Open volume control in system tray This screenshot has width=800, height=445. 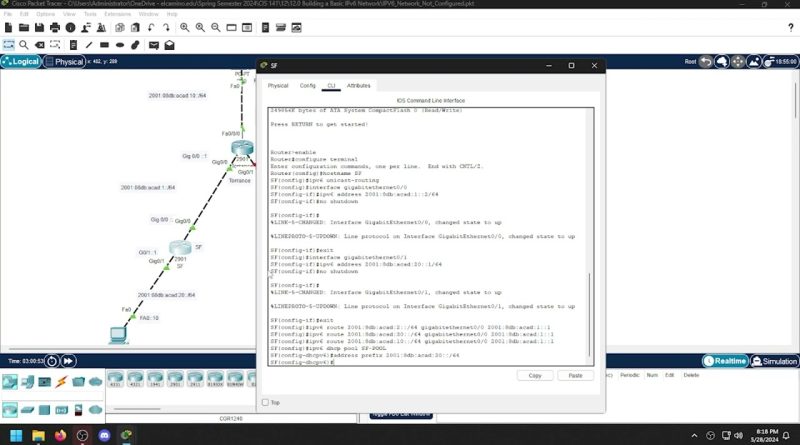738,435
